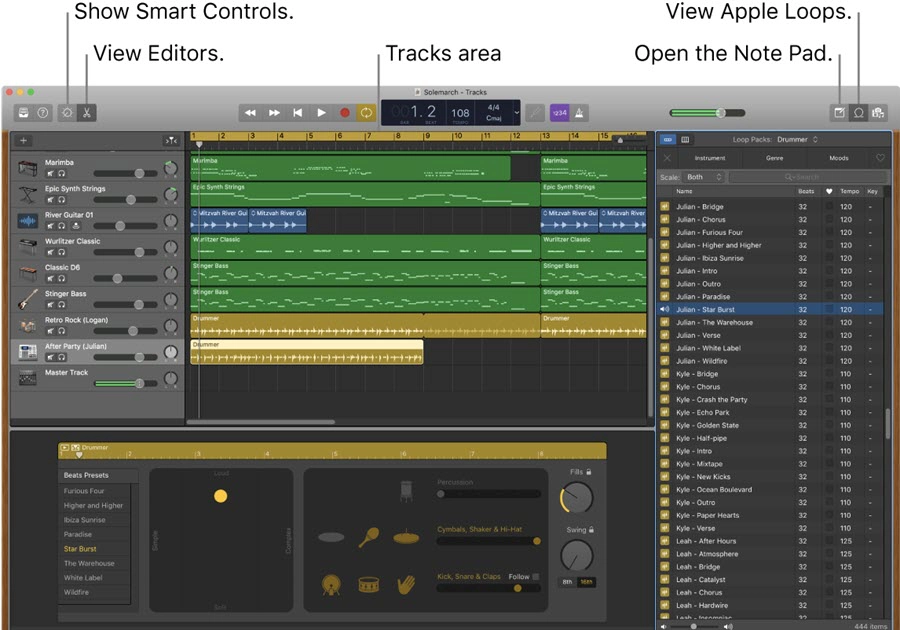Select the 16th swing button
The image size is (900, 630).
pyautogui.click(x=586, y=582)
